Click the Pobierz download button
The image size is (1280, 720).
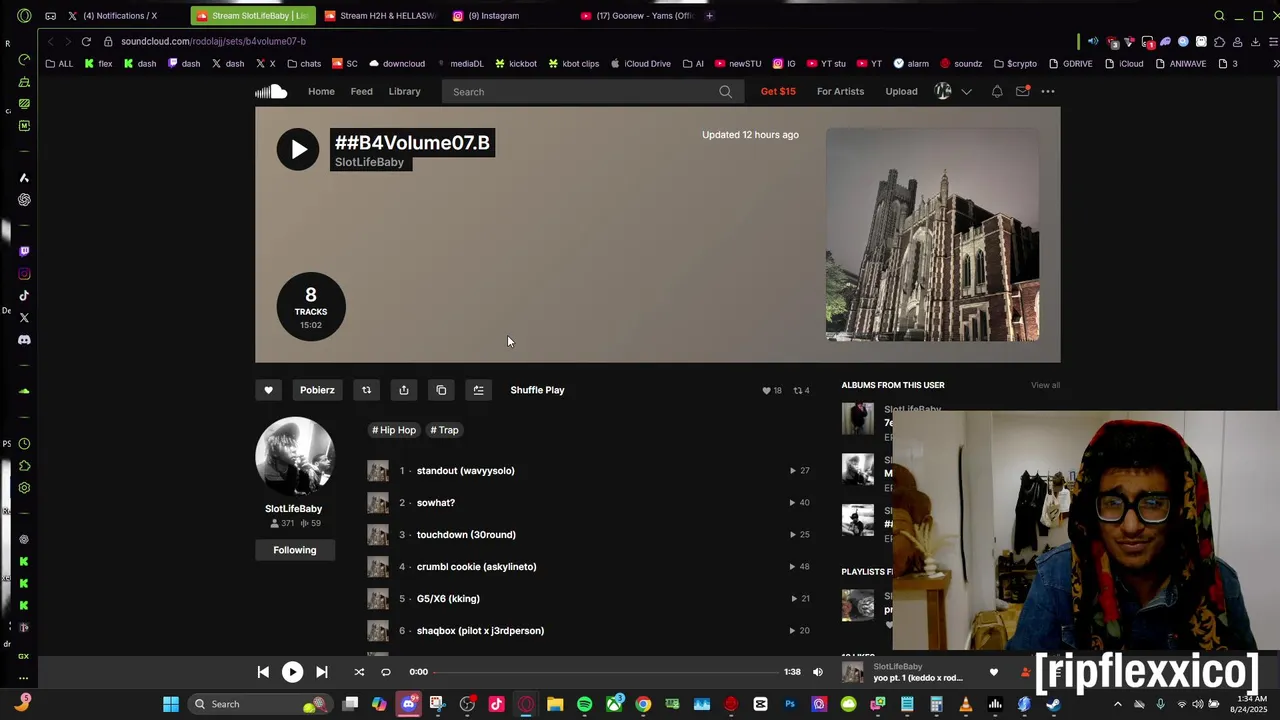point(317,390)
